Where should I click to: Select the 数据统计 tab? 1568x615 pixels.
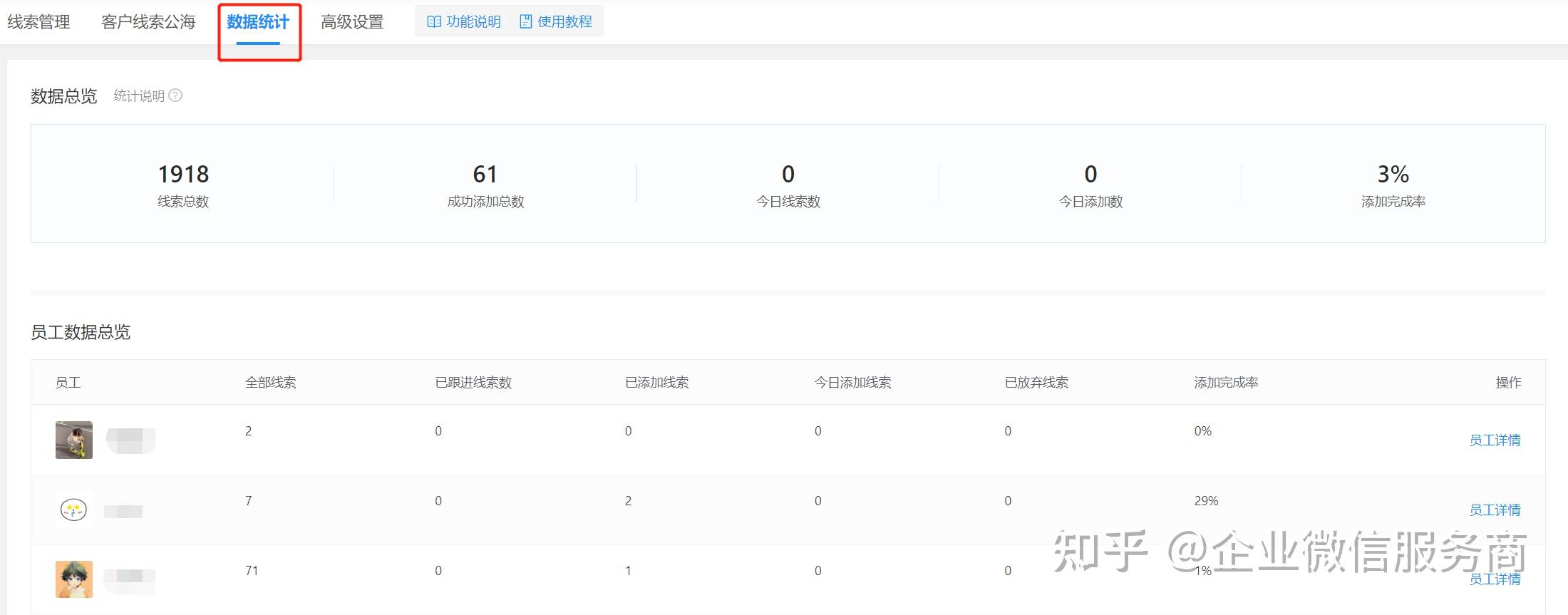point(258,22)
